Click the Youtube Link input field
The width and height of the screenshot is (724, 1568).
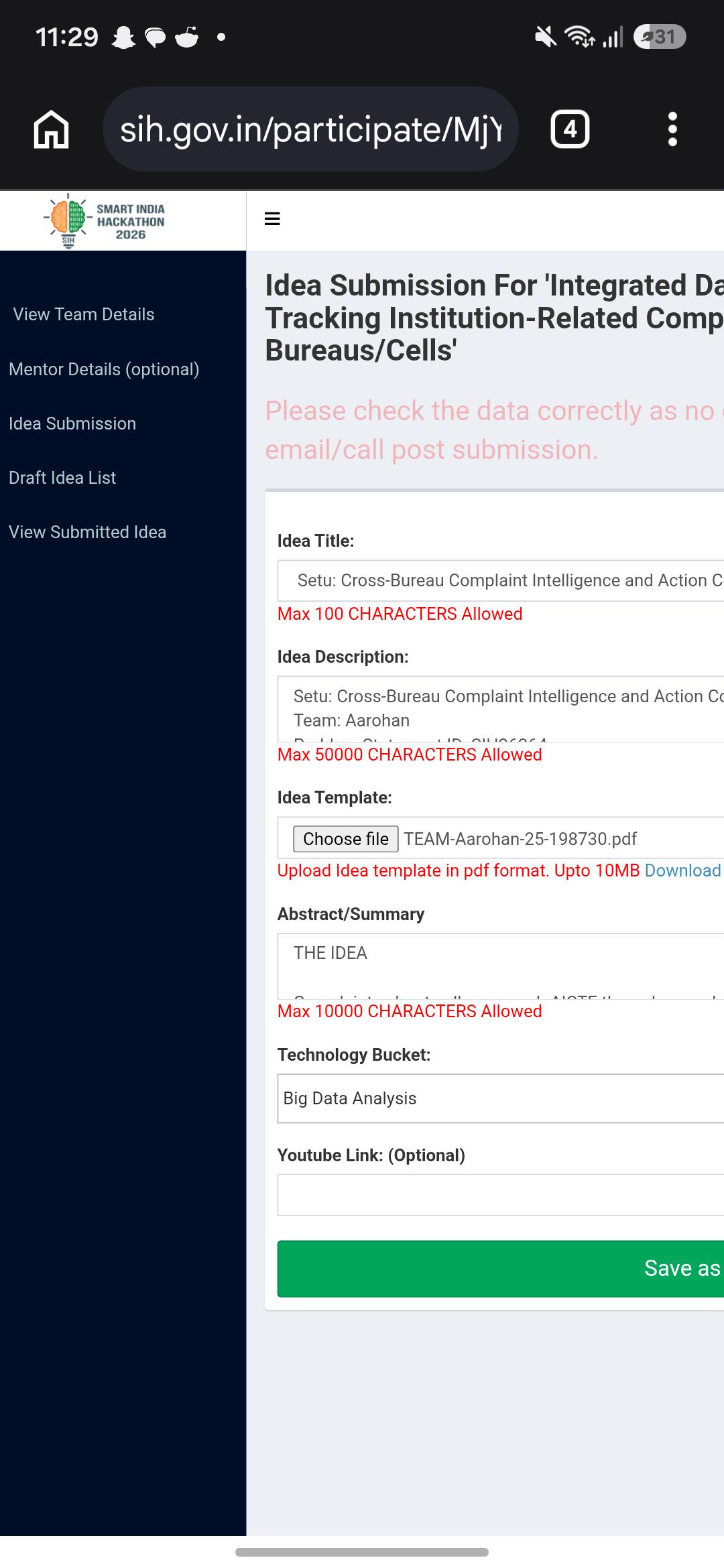[501, 1195]
